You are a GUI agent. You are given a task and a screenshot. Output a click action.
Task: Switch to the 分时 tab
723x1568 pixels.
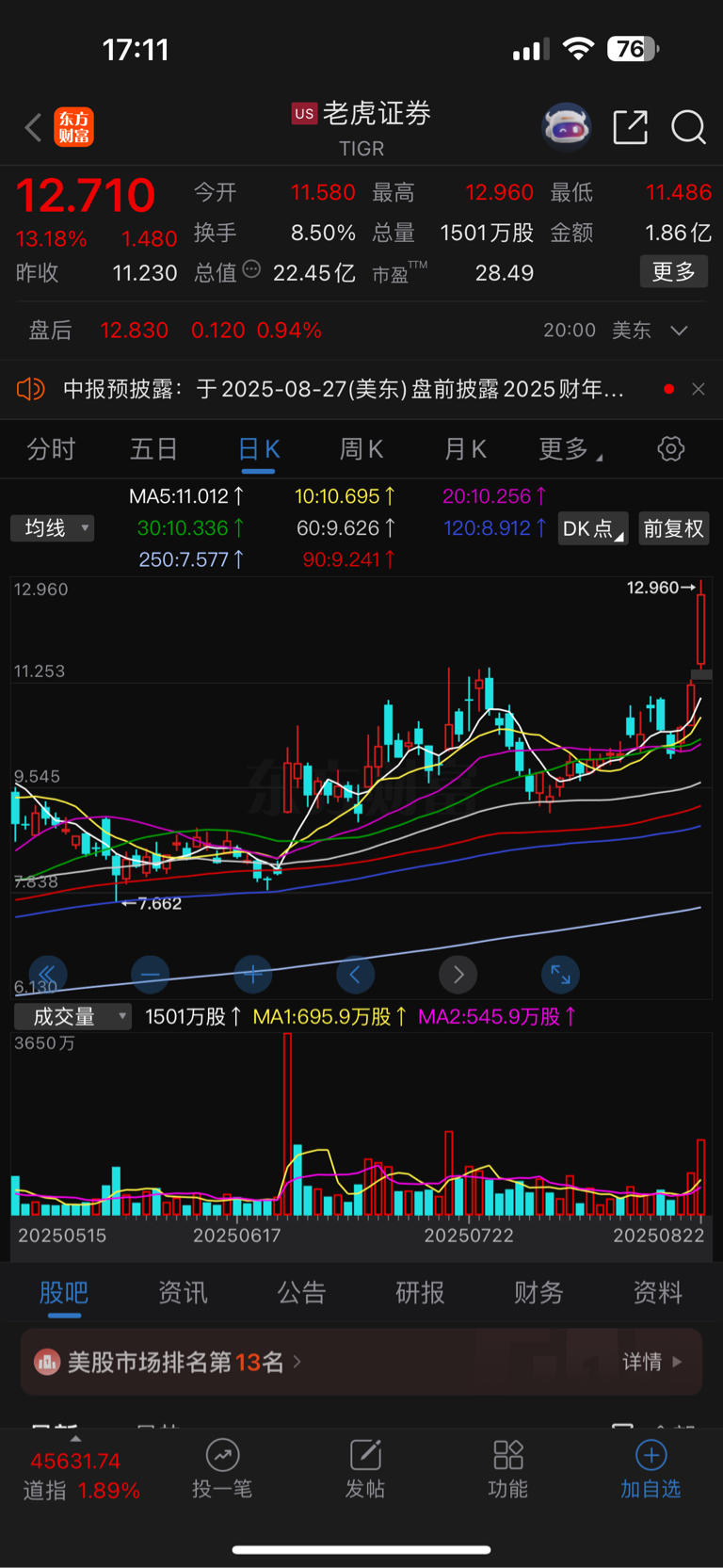coord(51,449)
